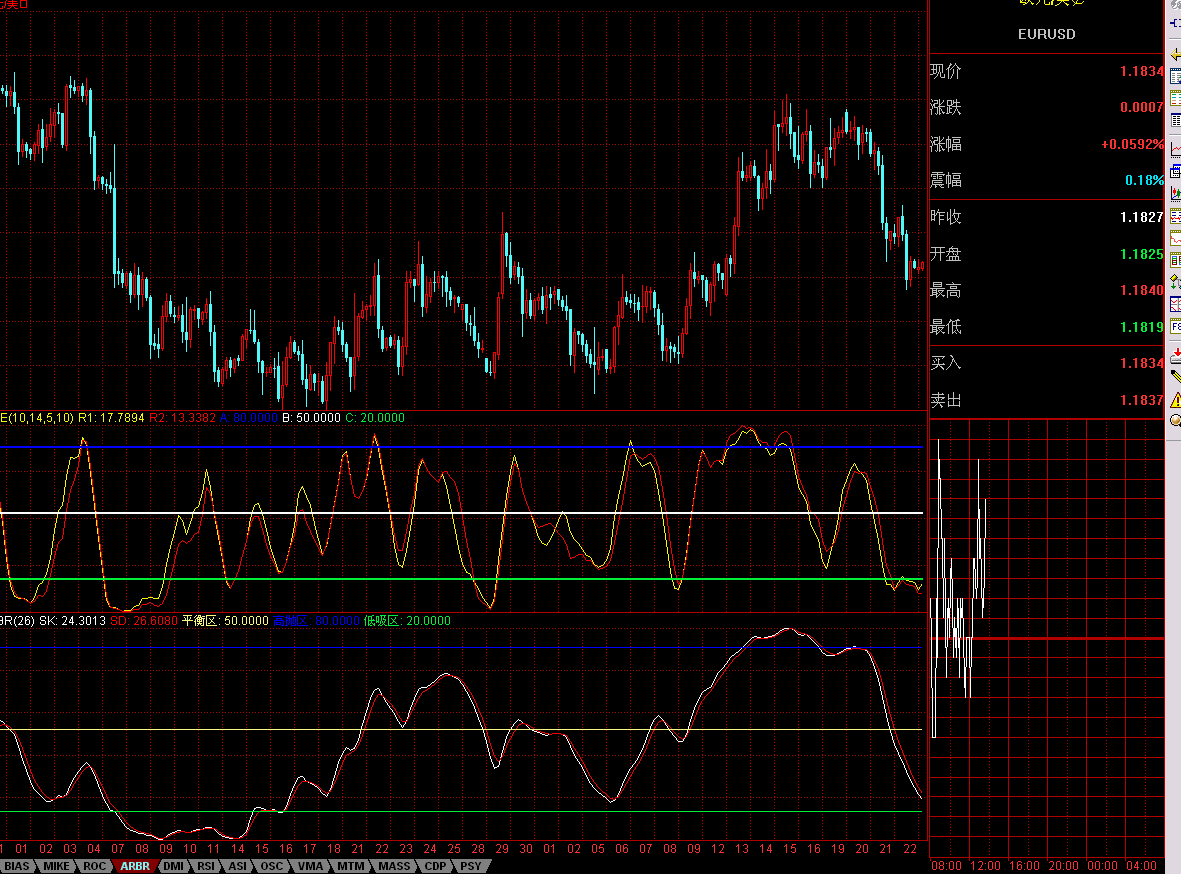Switch to the BIAS indicator tab
This screenshot has height=874, width=1181.
click(17, 866)
